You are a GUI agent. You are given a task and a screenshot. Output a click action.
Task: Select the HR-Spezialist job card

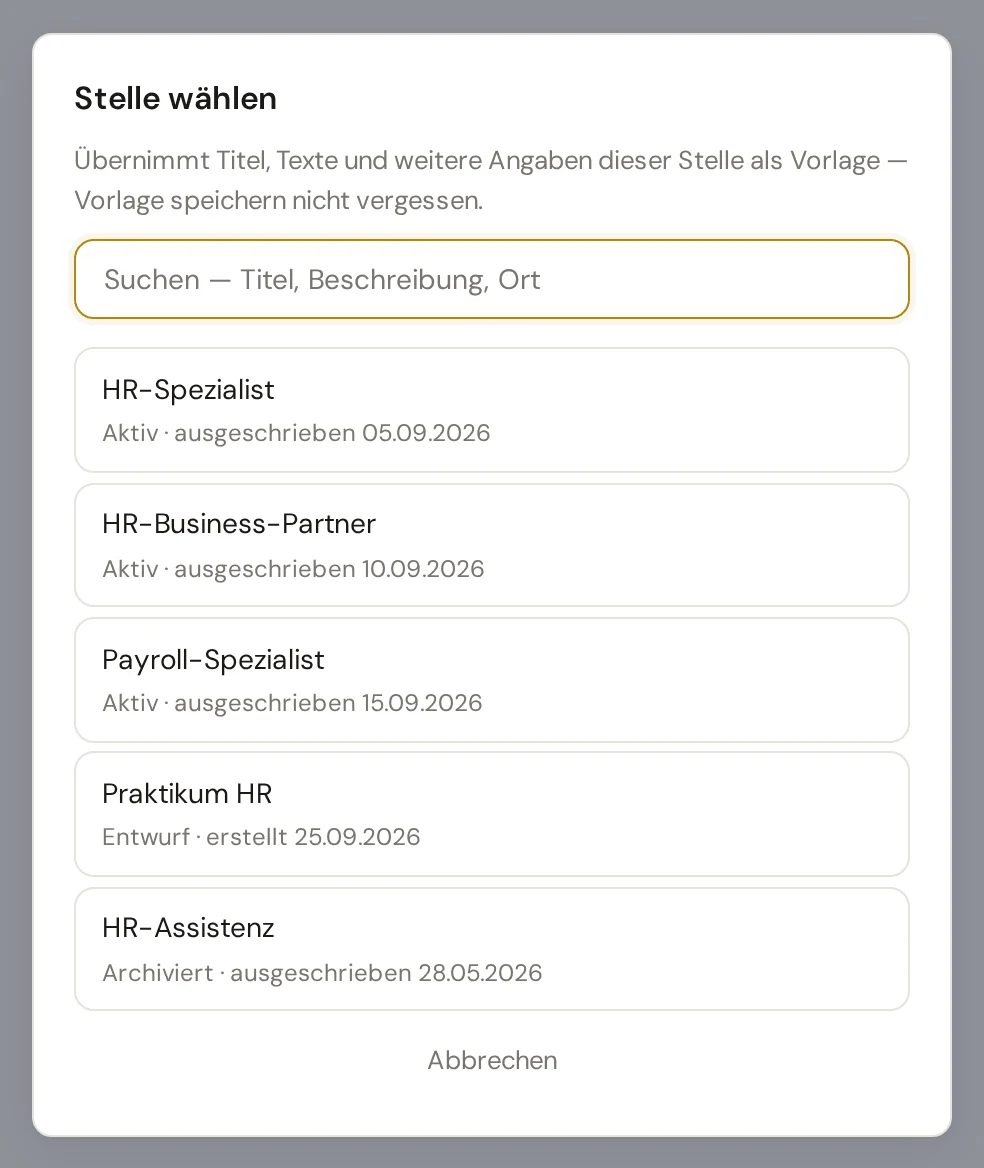point(492,410)
